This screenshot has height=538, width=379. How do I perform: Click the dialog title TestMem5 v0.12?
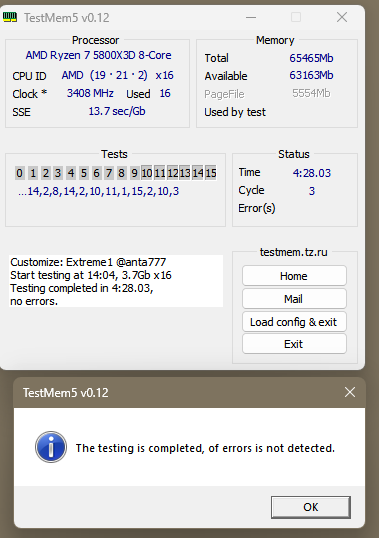[x=66, y=393]
